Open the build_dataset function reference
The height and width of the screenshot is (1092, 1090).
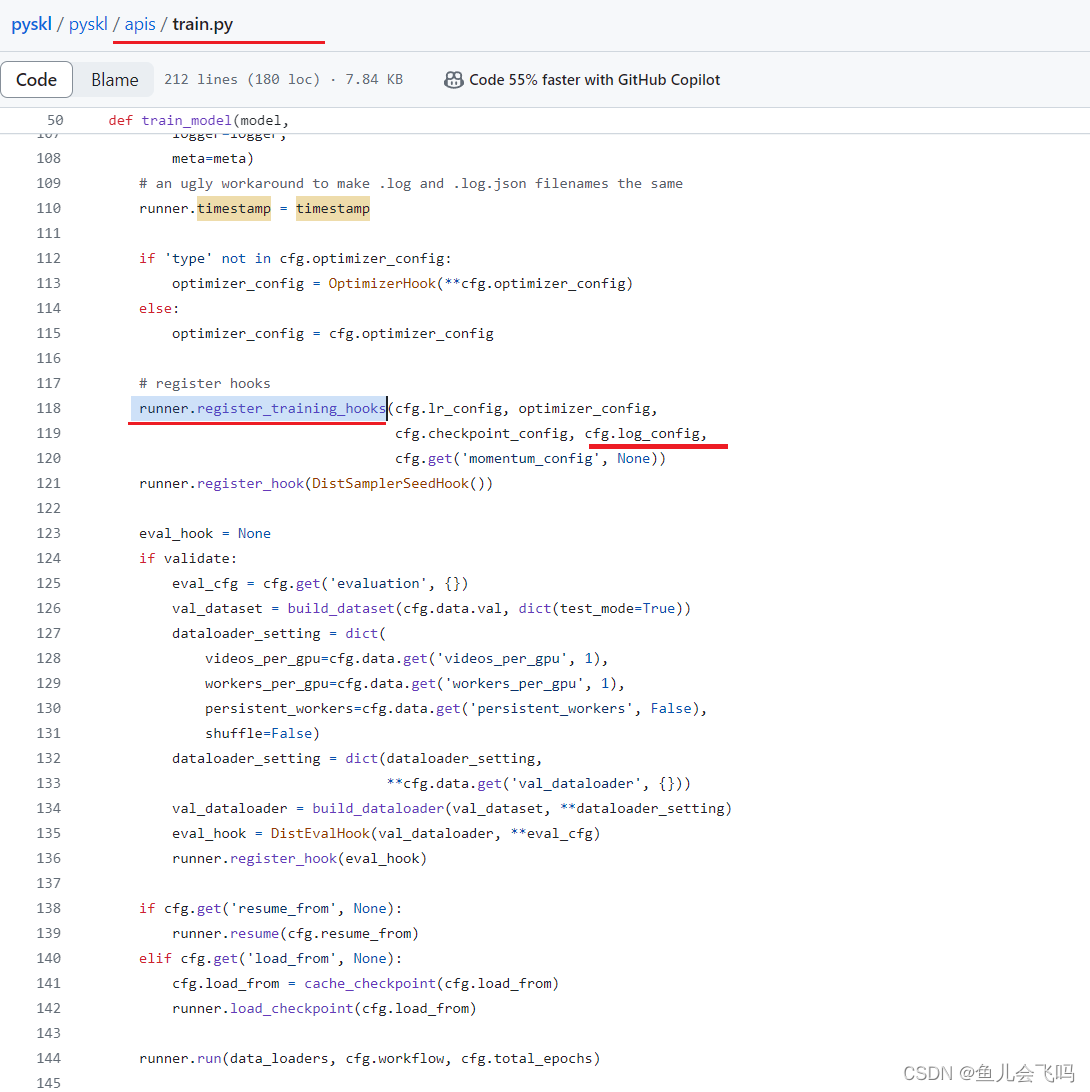coord(340,608)
